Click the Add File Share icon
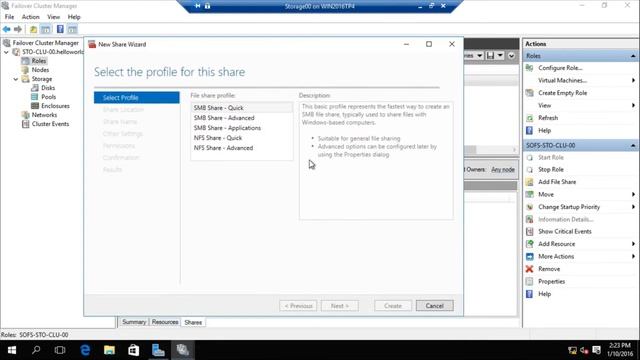640x360 pixels. click(x=529, y=182)
